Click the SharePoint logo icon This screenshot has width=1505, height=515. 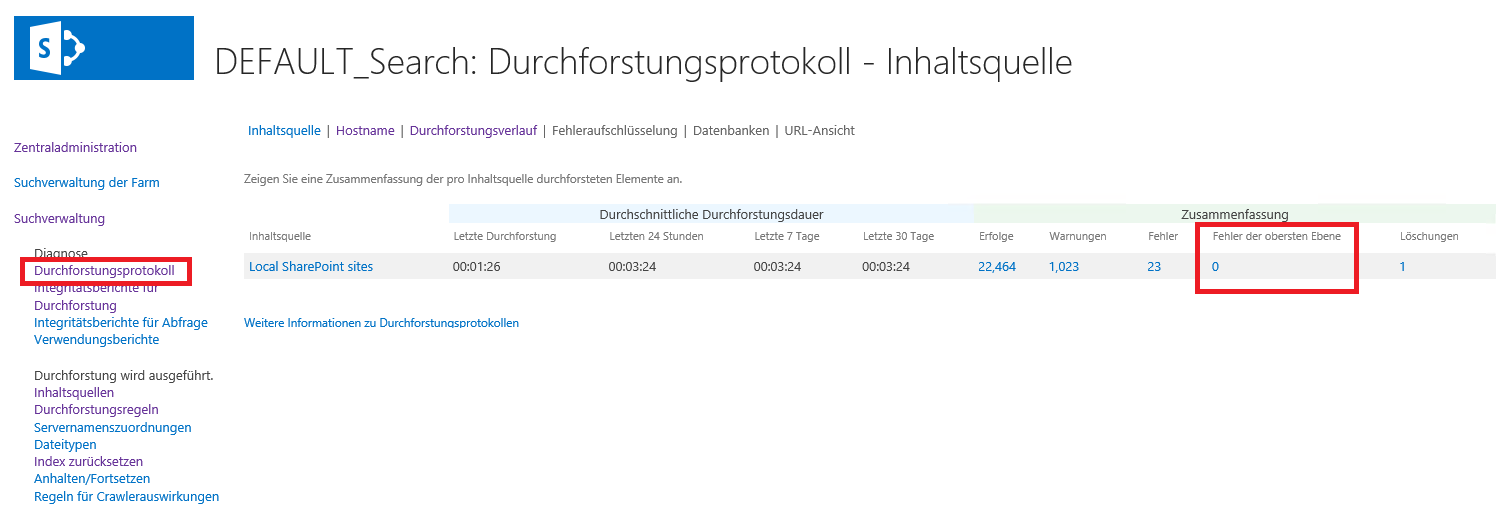pos(103,48)
